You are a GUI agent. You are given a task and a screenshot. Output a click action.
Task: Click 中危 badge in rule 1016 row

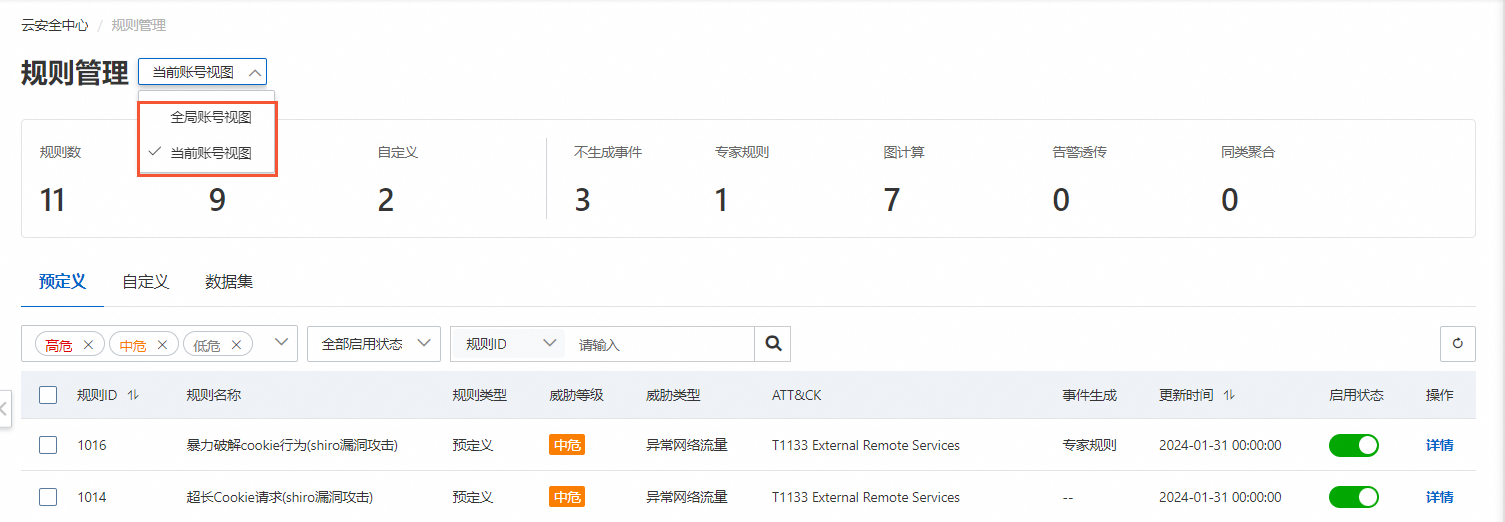click(x=567, y=445)
